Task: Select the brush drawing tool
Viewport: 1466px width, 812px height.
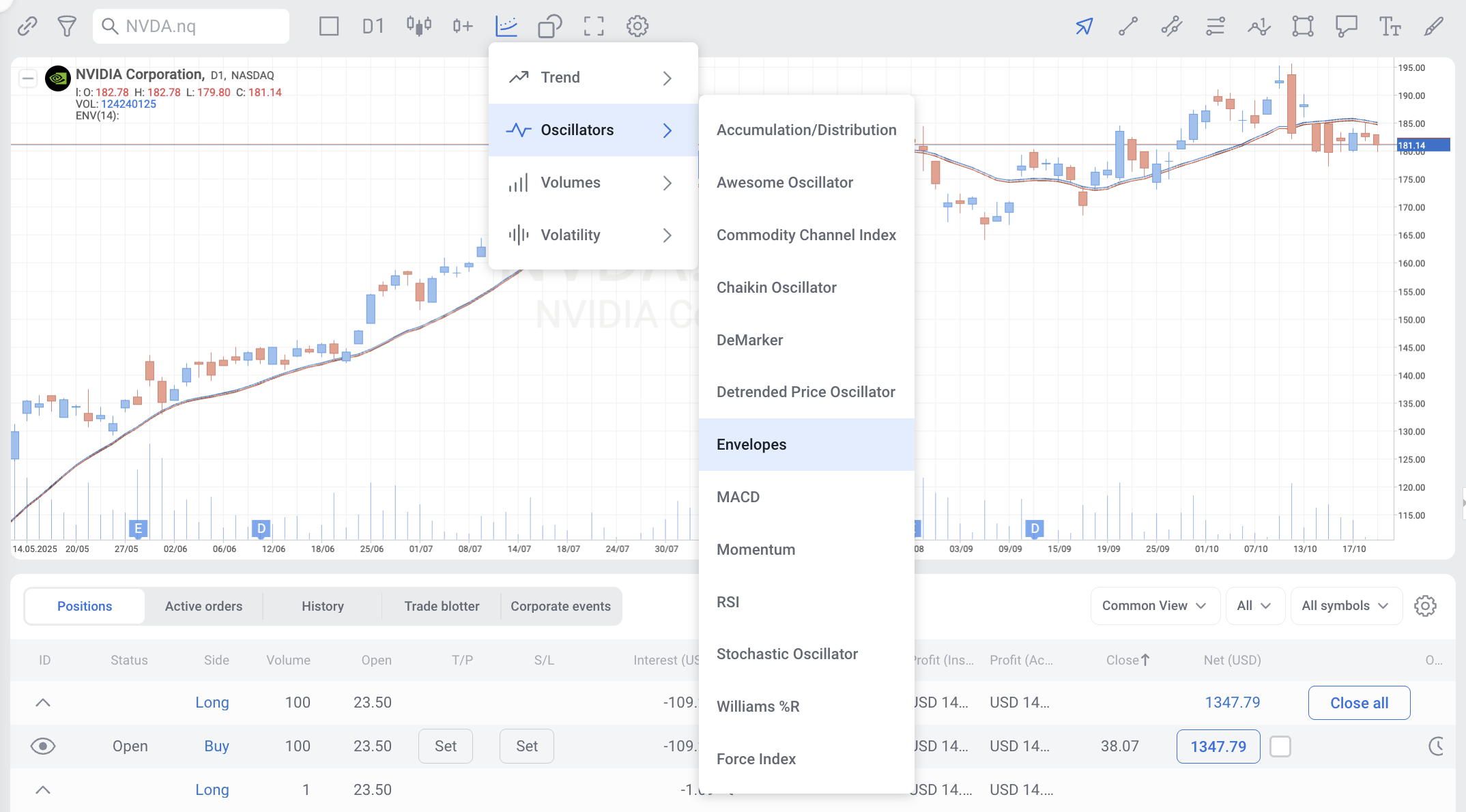Action: pyautogui.click(x=1433, y=26)
